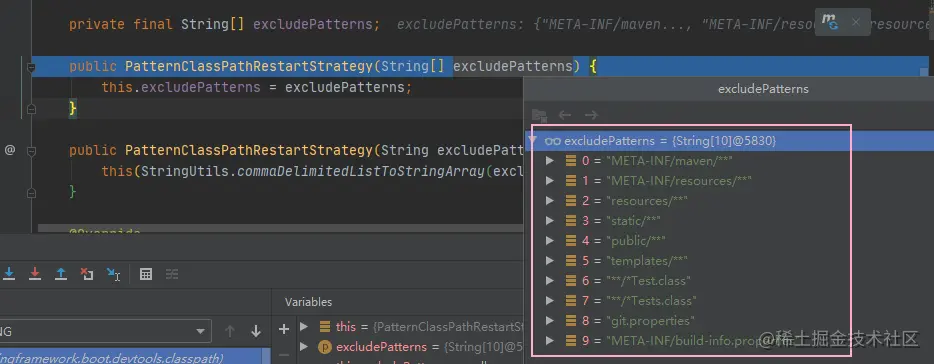The height and width of the screenshot is (364, 934).
Task: Fold at the first constructor's closing brace
Action: click(x=31, y=109)
